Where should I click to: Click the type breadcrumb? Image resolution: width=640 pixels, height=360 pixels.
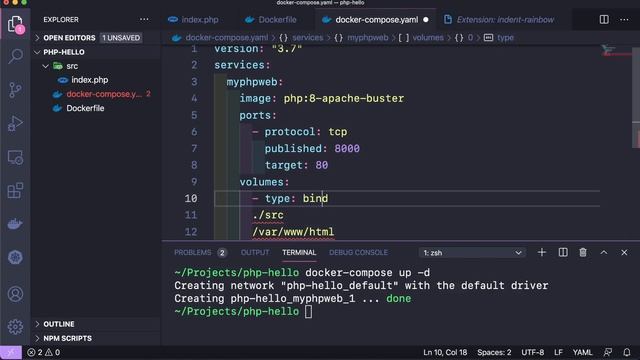coord(505,38)
